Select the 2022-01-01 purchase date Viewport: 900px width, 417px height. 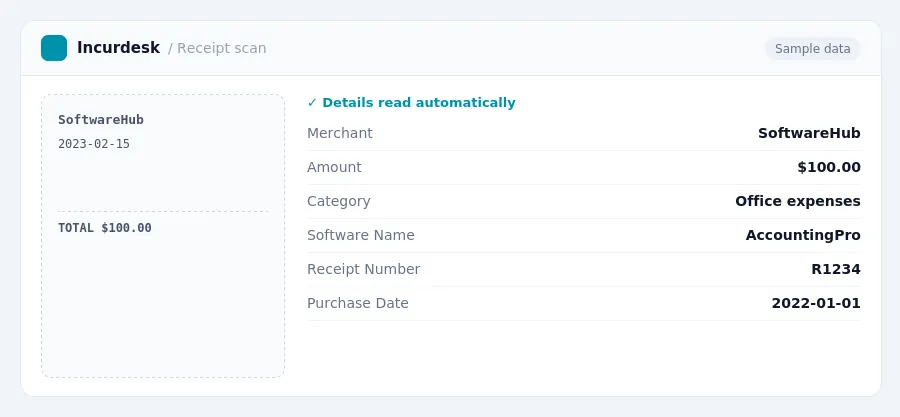[816, 303]
